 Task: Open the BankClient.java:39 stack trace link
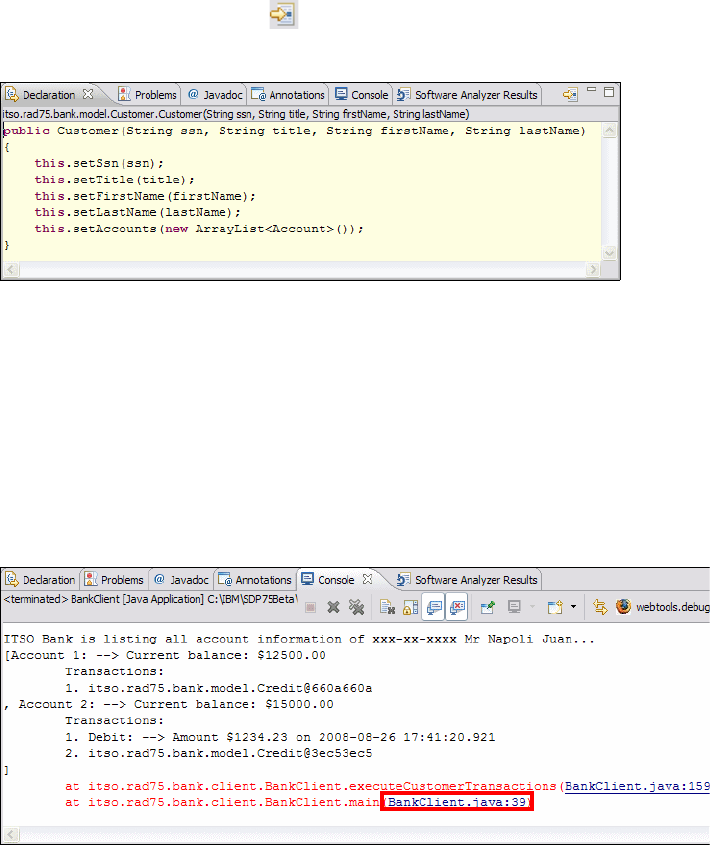(457, 802)
